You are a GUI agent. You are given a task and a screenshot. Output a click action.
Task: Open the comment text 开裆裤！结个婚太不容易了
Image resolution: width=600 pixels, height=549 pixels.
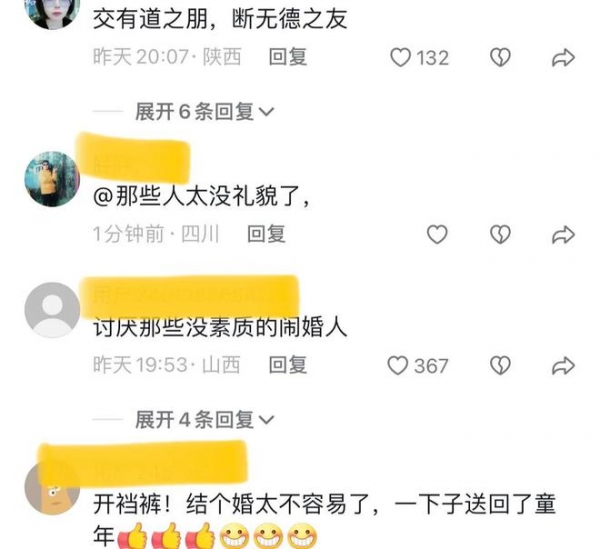tap(324, 520)
